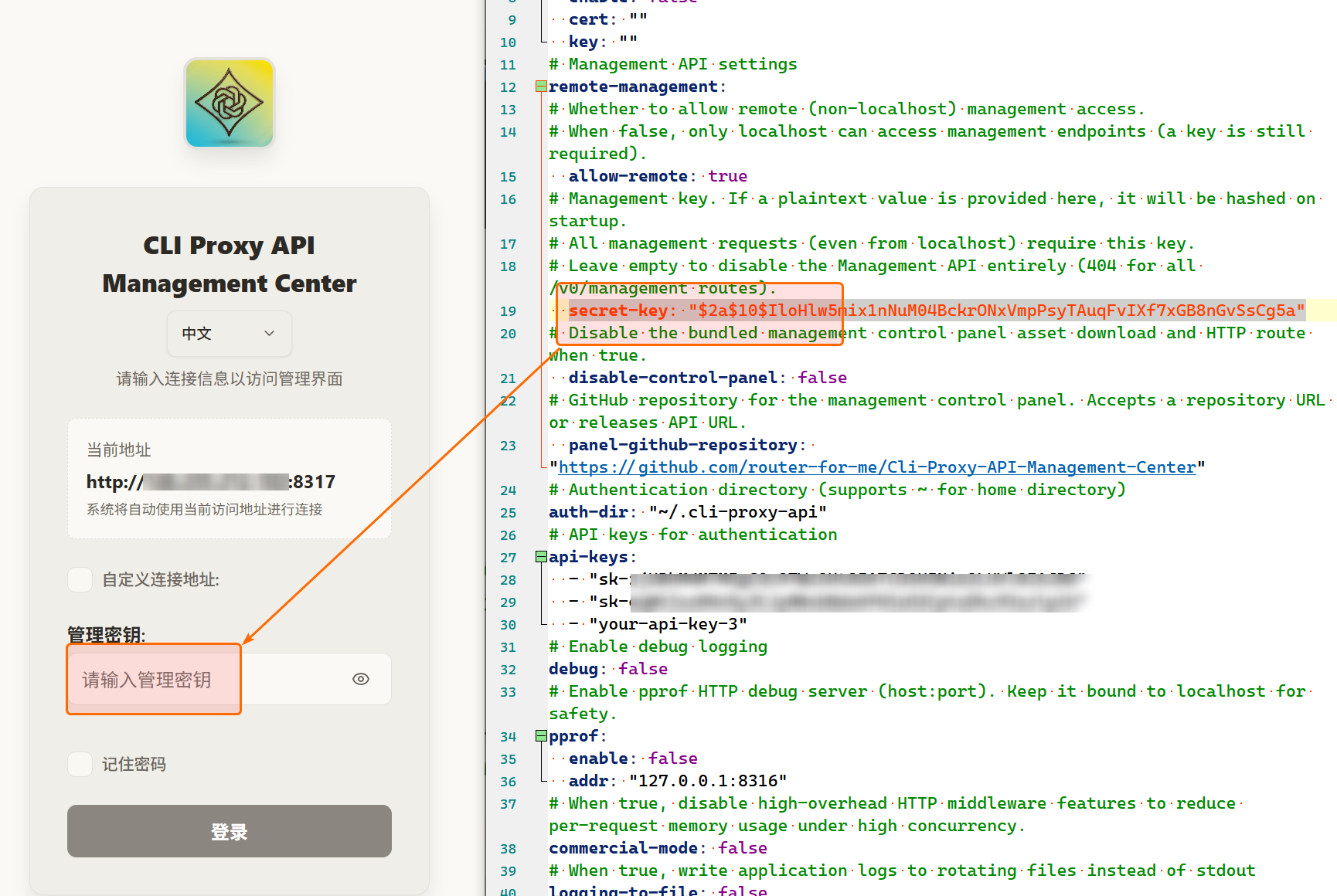Click the '# Enable debug logging' comment
Image resolution: width=1337 pixels, height=896 pixels.
(658, 647)
